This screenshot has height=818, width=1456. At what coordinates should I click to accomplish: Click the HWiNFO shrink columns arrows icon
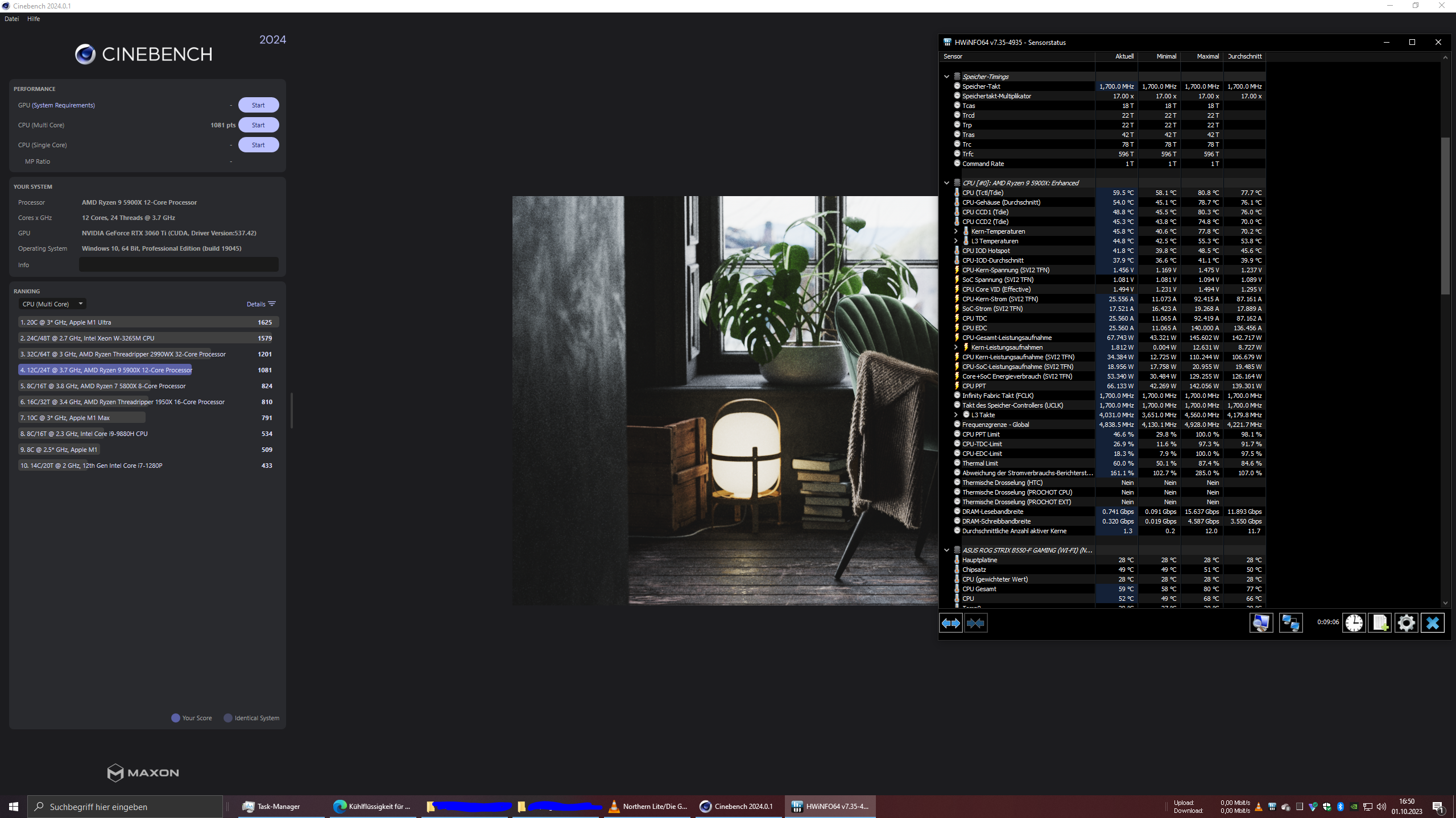click(x=975, y=623)
